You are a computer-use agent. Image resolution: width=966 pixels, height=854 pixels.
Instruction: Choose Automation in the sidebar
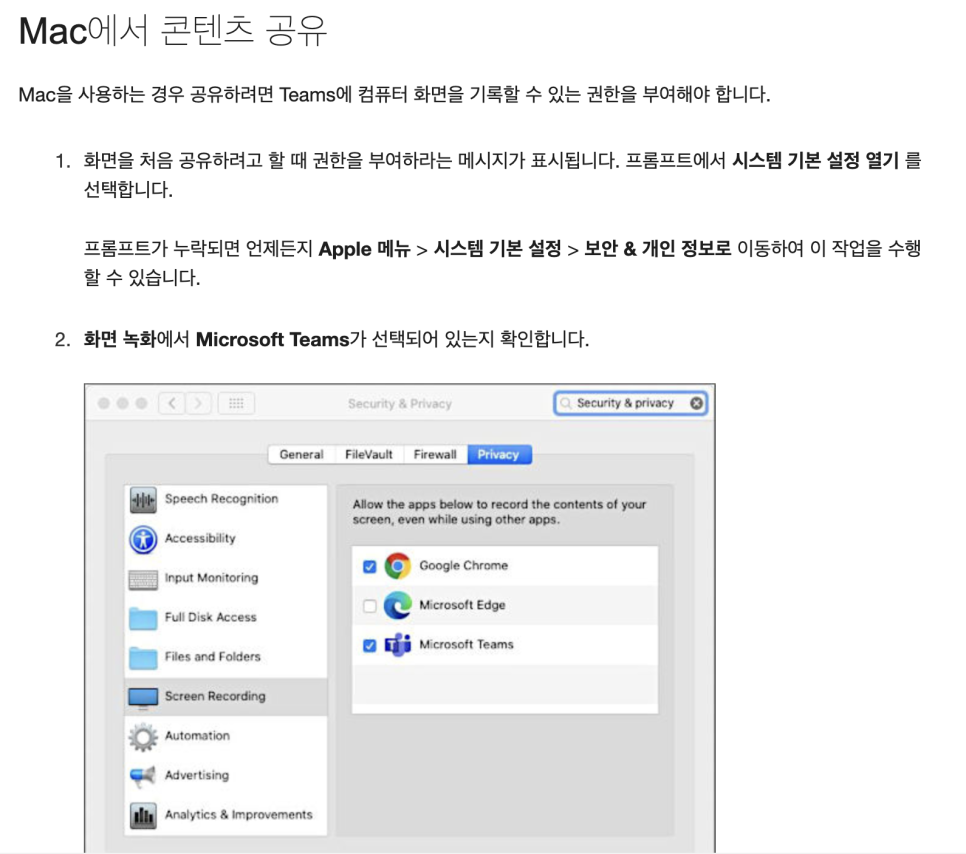[x=225, y=736]
